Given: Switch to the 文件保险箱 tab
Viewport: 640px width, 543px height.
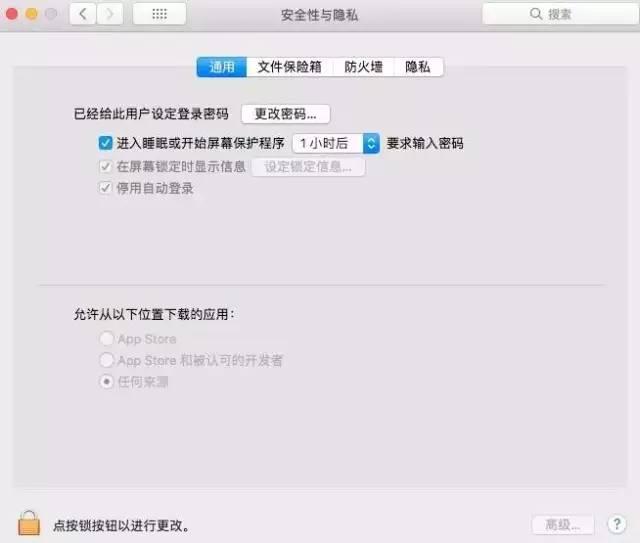Looking at the screenshot, I should (289, 67).
